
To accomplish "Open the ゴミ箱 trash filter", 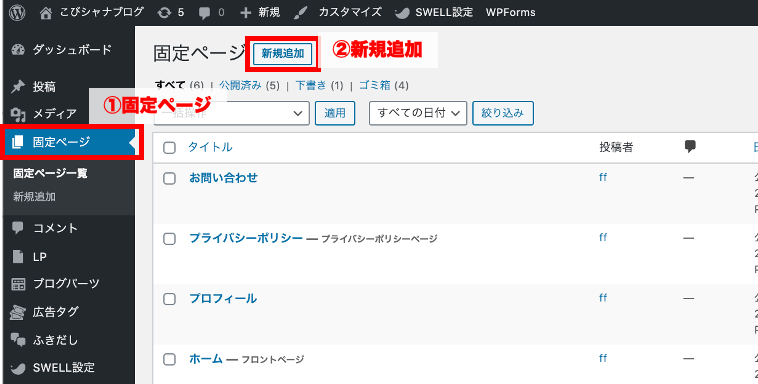I will (375, 86).
